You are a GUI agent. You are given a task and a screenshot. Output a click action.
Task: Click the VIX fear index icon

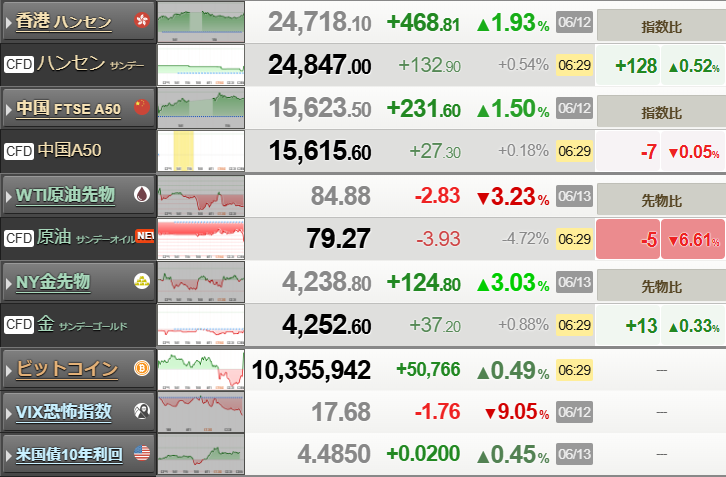(142, 411)
